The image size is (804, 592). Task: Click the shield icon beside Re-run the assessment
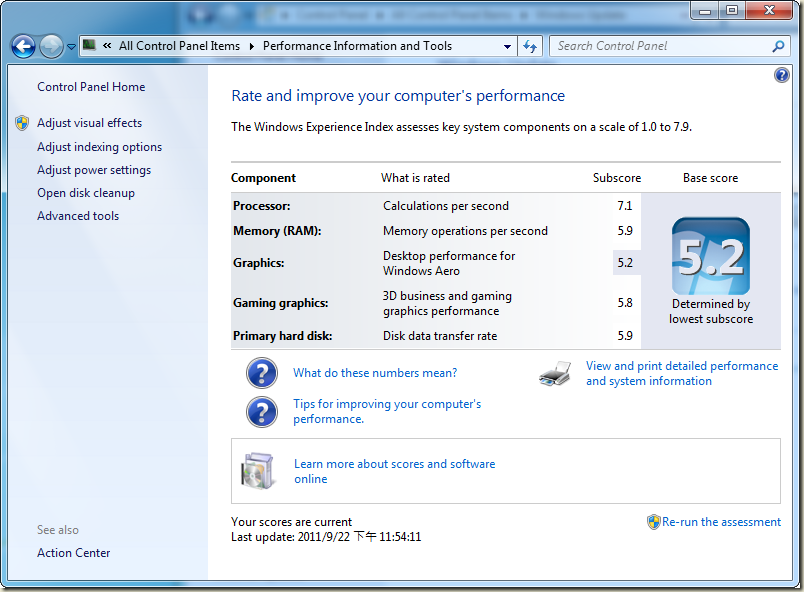pyautogui.click(x=654, y=522)
